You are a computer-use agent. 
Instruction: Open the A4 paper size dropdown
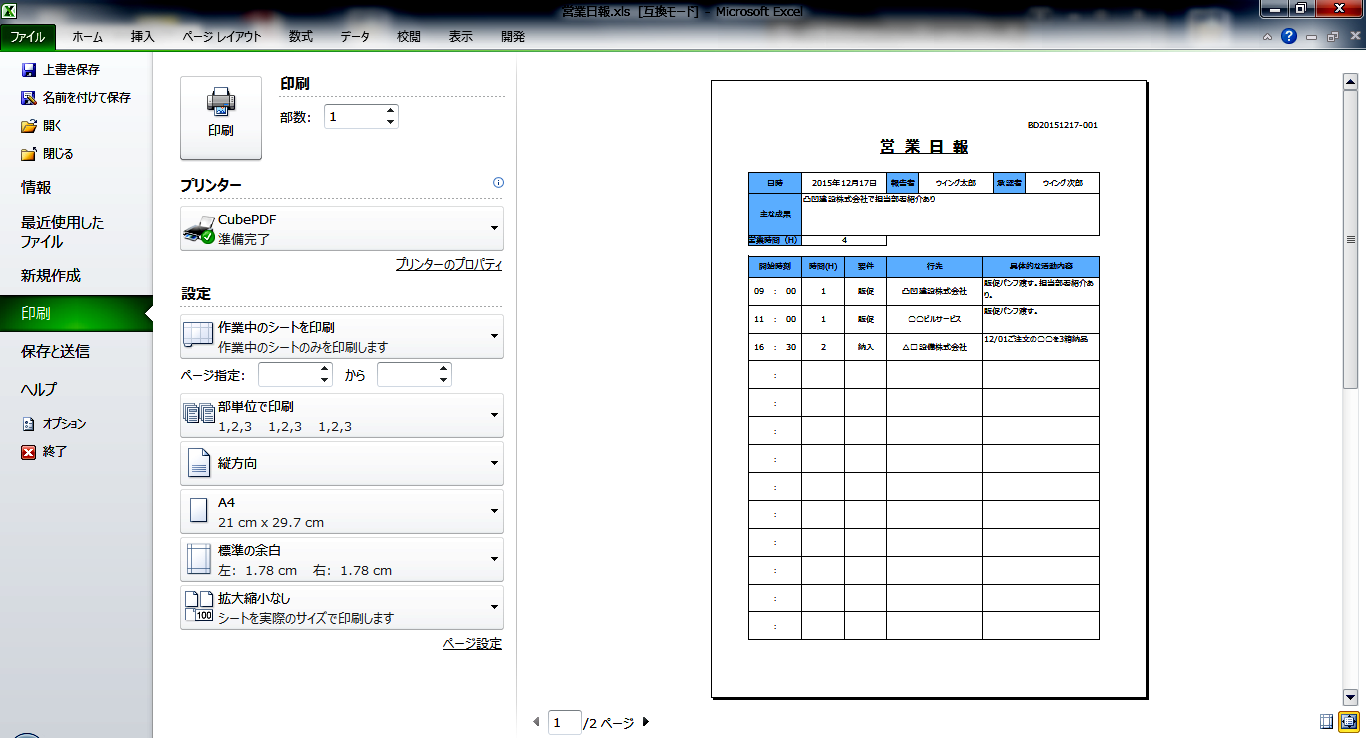pyautogui.click(x=342, y=512)
